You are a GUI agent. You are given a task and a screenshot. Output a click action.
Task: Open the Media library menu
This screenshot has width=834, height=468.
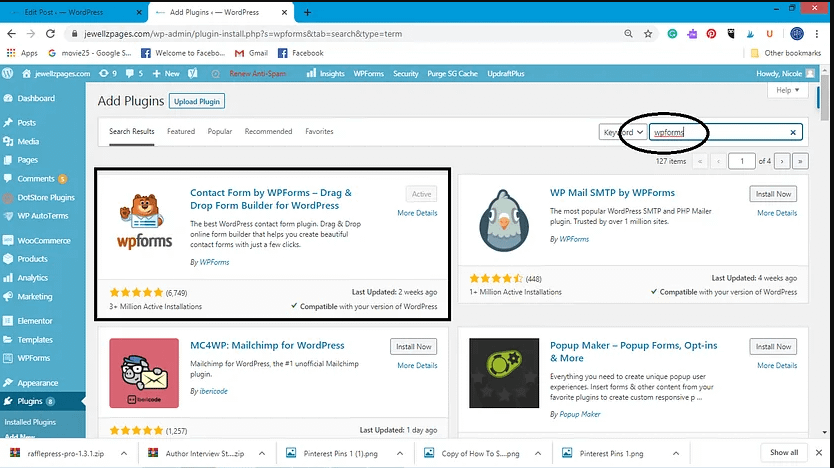28,141
